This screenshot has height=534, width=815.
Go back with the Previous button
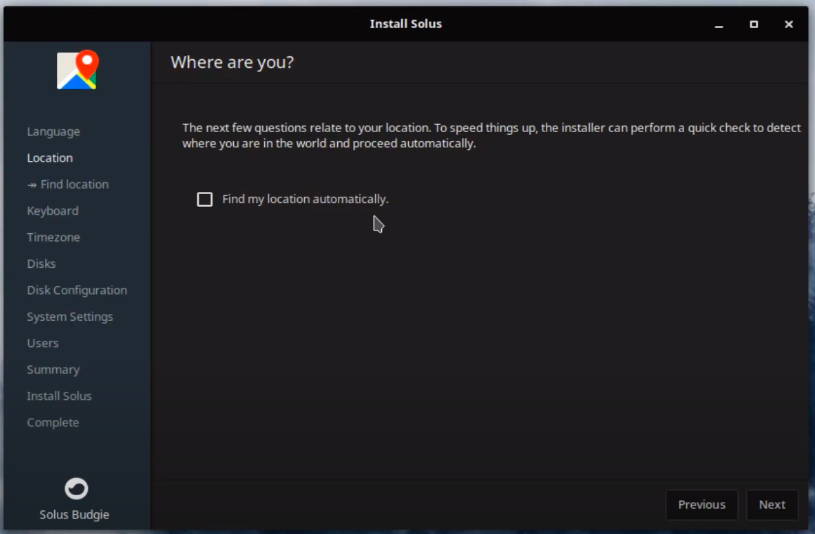701,504
